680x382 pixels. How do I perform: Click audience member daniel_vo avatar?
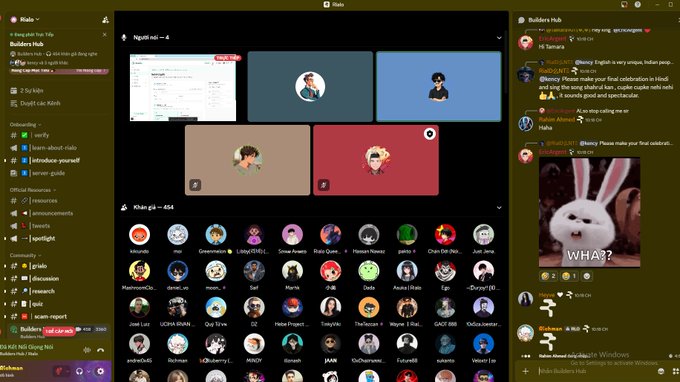coord(178,271)
